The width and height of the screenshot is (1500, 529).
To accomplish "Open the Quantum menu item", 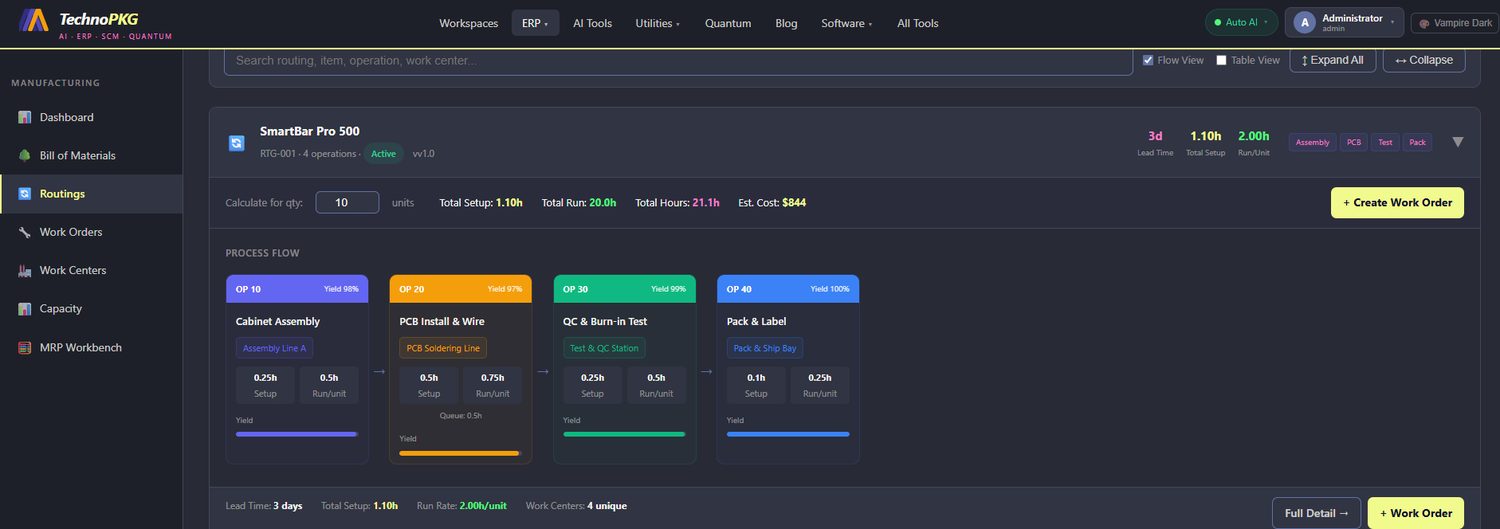I will point(728,23).
